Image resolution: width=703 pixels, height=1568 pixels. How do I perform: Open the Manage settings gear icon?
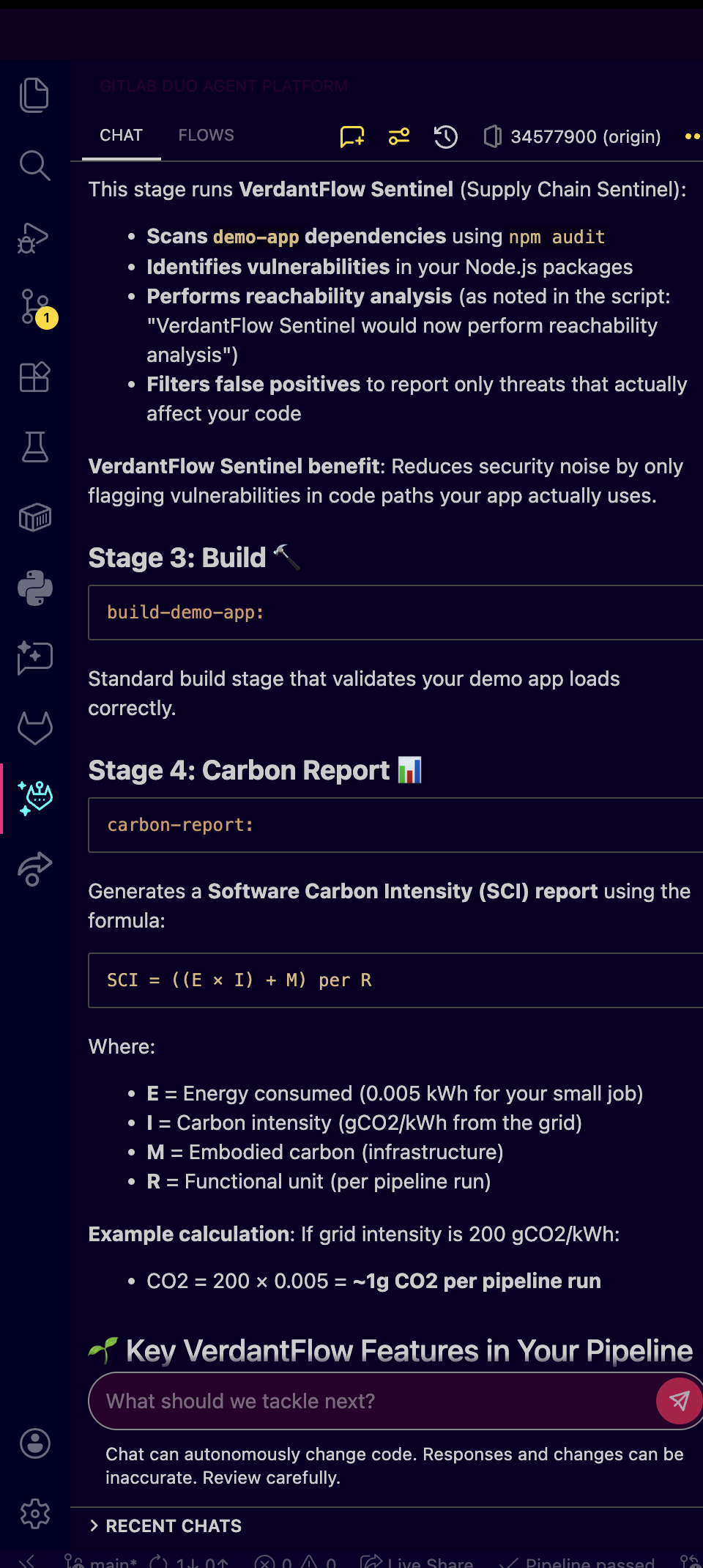coord(34,1514)
